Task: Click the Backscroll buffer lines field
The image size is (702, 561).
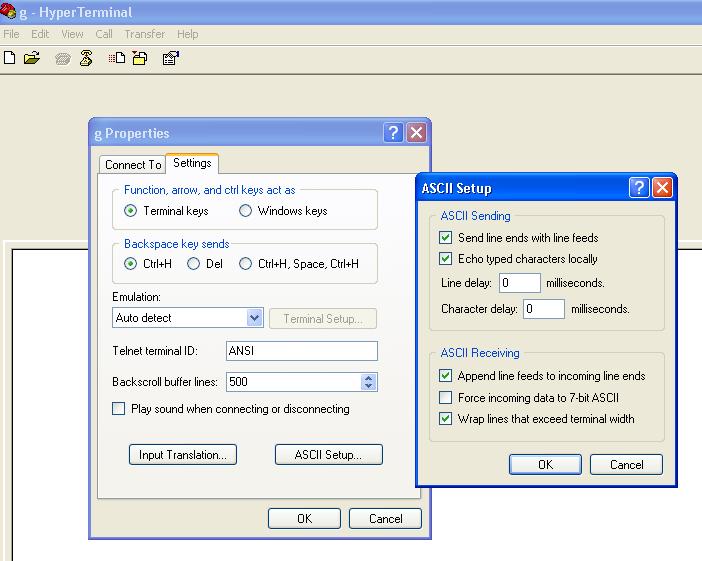Action: tap(294, 382)
